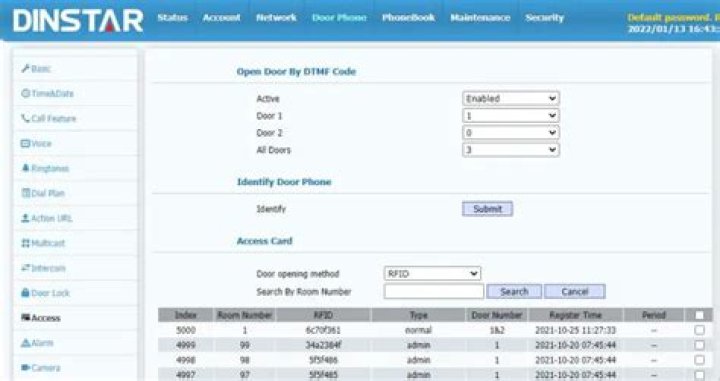Click RFID value 34a2384f
This screenshot has width=720, height=381.
(323, 345)
